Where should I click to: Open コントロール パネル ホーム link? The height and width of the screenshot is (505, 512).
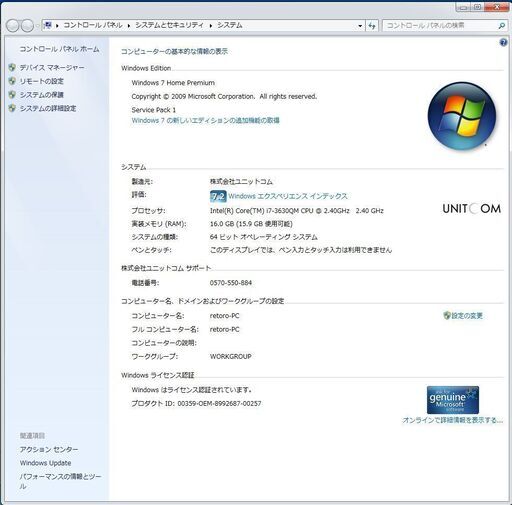[x=59, y=49]
